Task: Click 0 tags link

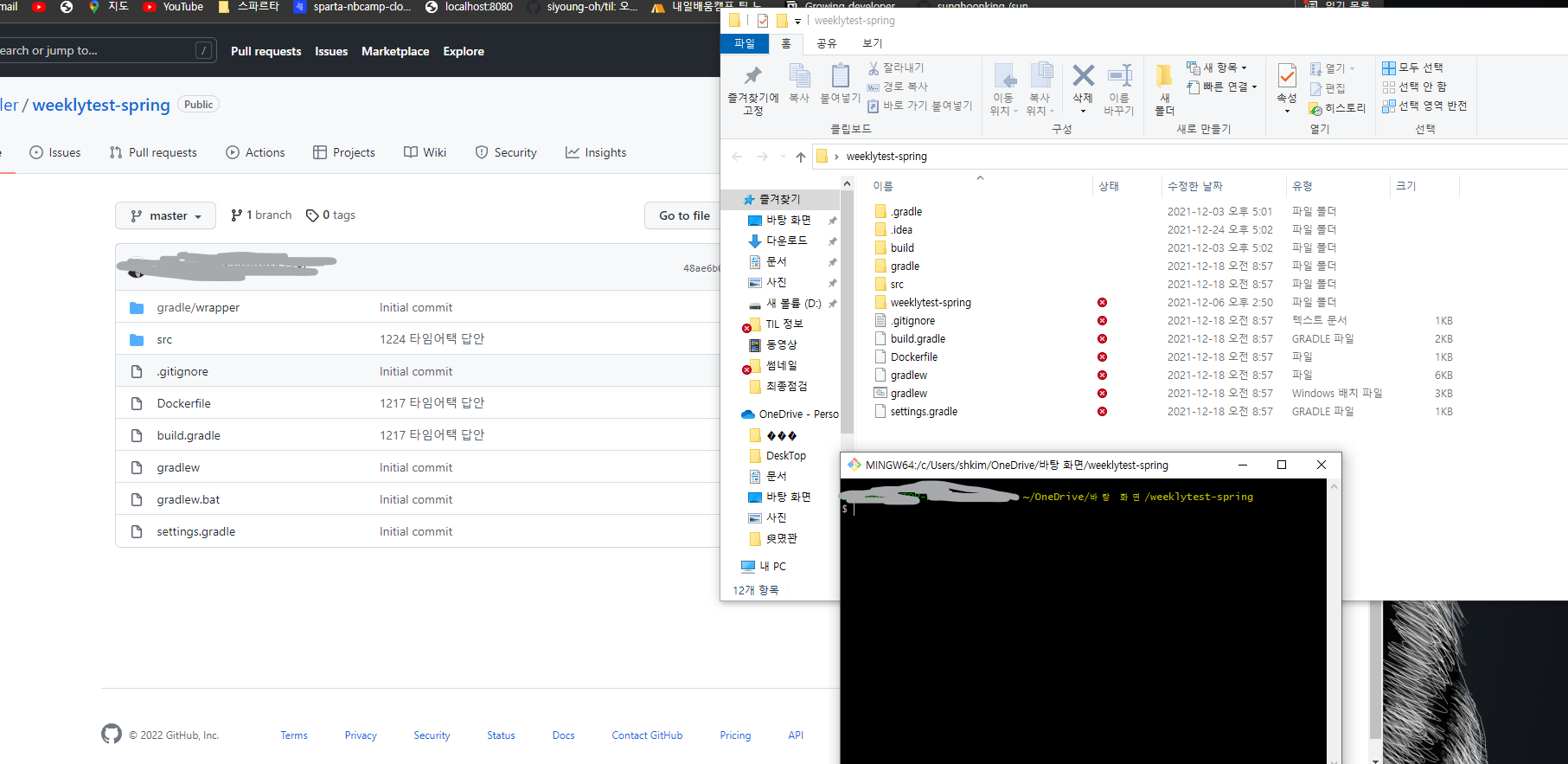Action: coord(330,215)
